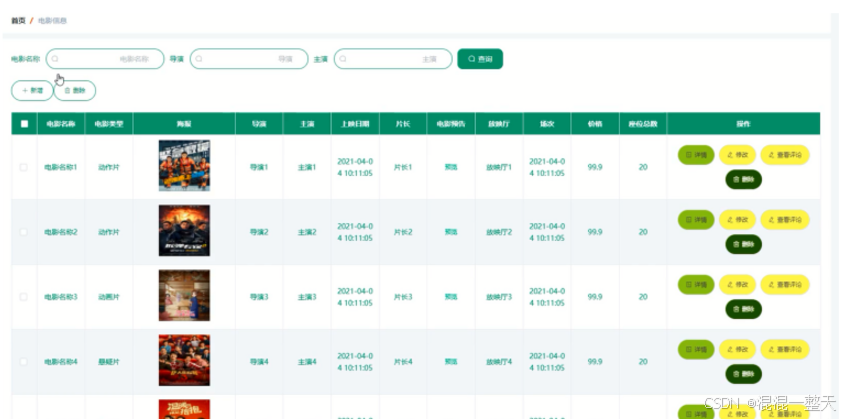Image resolution: width=848 pixels, height=419 pixels.
Task: Click 详情 button for 电影名称3 row
Action: (x=696, y=285)
